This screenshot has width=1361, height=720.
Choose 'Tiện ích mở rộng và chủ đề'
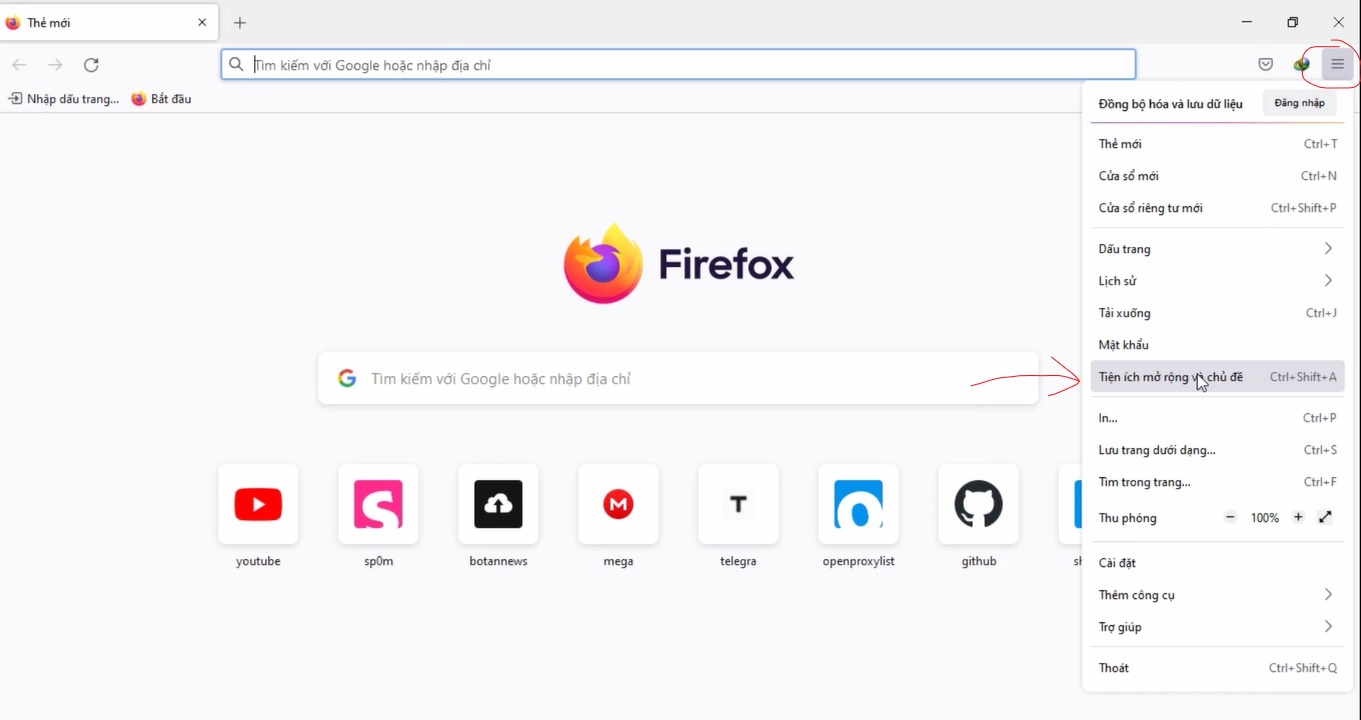click(x=1217, y=377)
